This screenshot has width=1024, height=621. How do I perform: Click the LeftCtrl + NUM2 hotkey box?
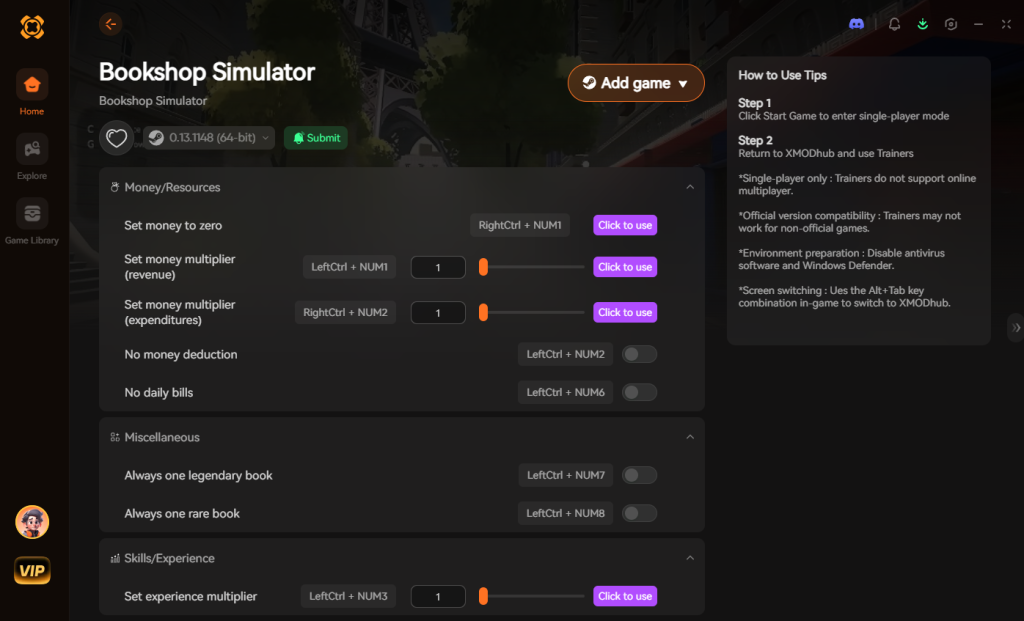pos(566,354)
